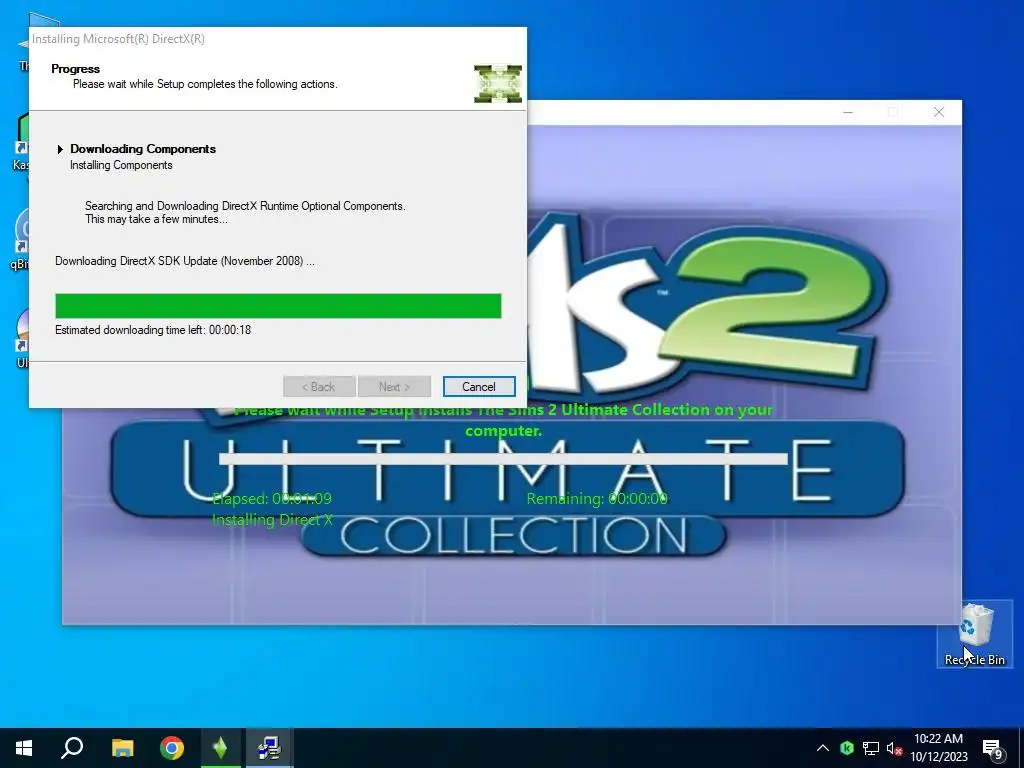This screenshot has height=768, width=1024.
Task: Click the Kaspersky desktop shortcut icon
Action: pos(21,140)
